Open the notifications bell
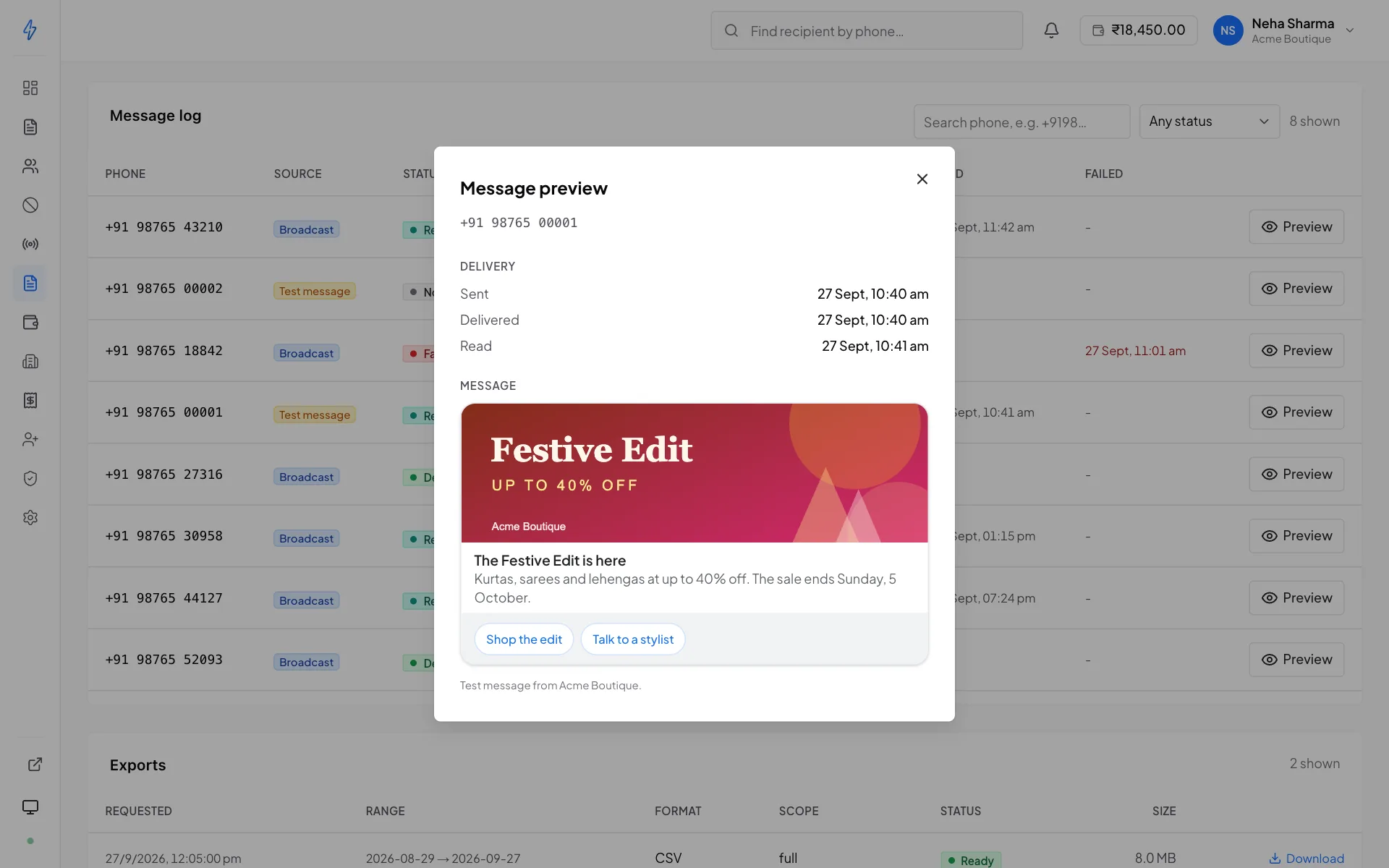 pos(1051,30)
